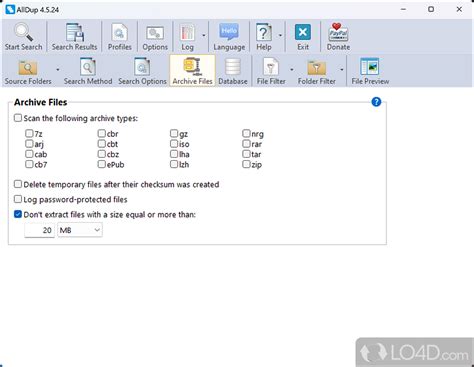Open the Log icon
474x367 pixels.
click(187, 33)
